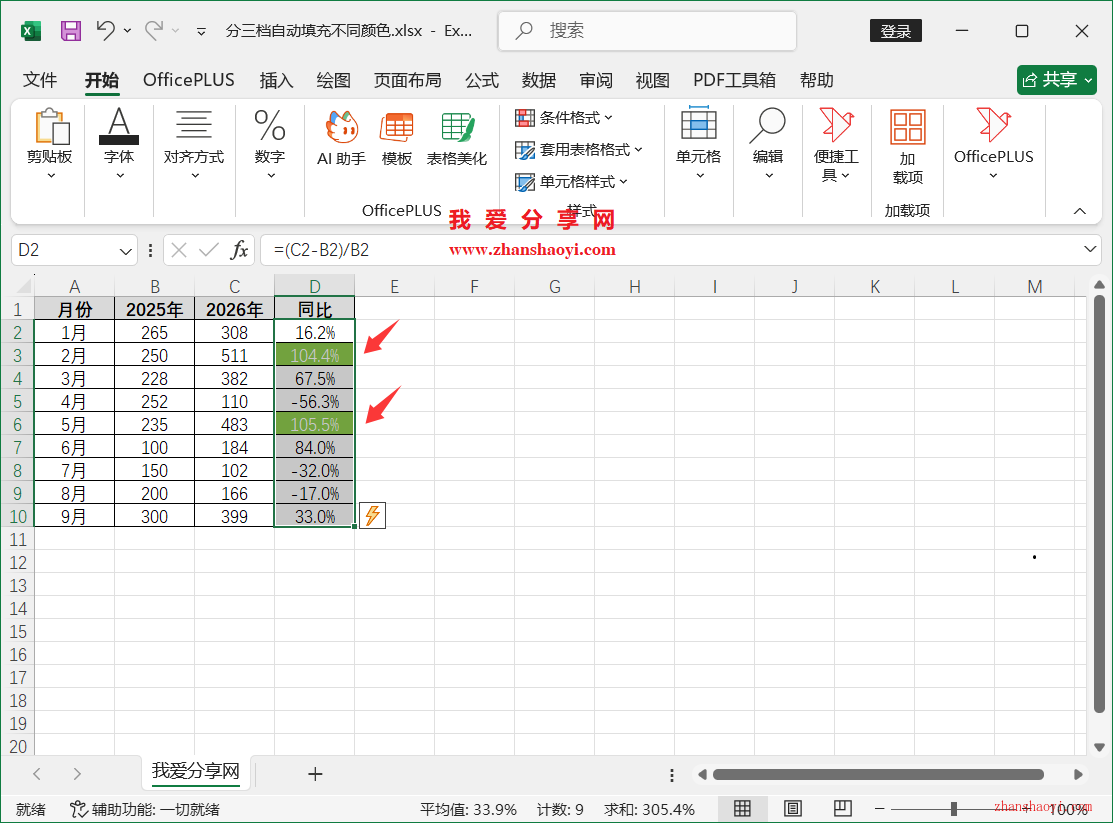Image resolution: width=1113 pixels, height=823 pixels.
Task: Click the Select All corner triangle
Action: (x=24, y=286)
